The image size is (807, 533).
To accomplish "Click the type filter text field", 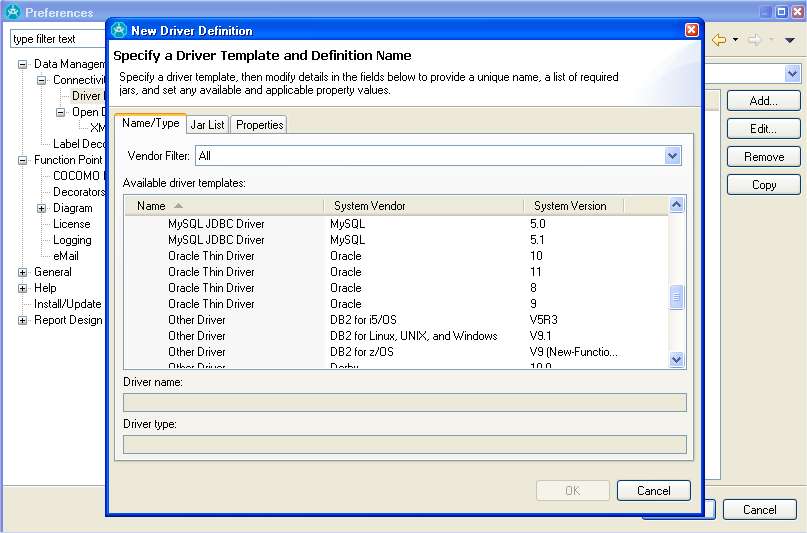I will pos(58,39).
